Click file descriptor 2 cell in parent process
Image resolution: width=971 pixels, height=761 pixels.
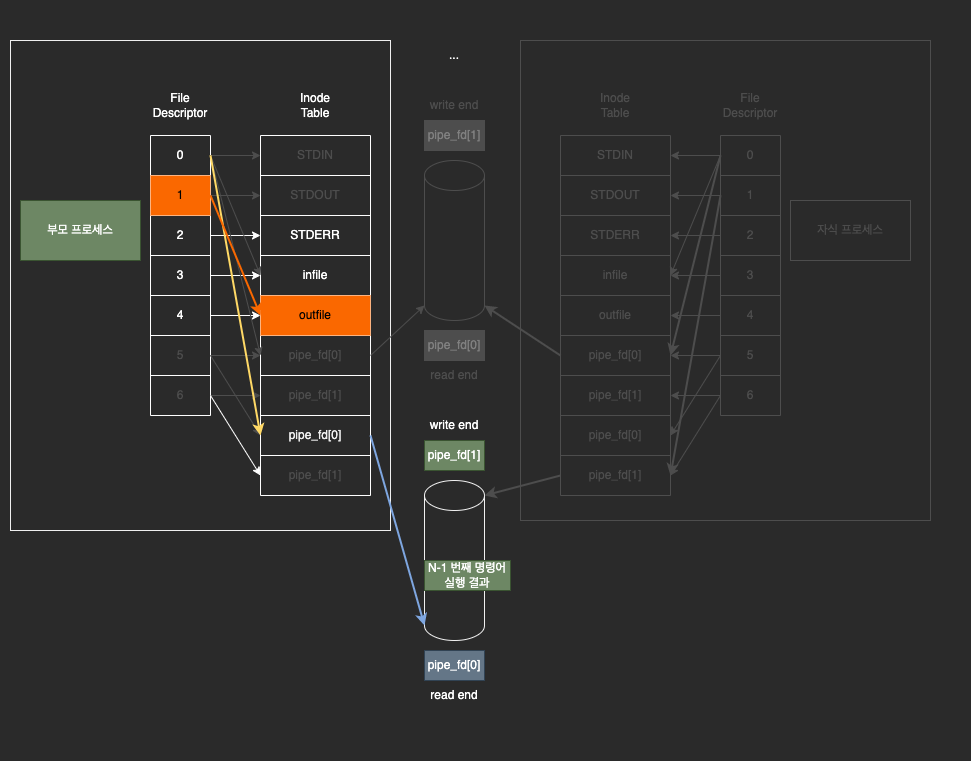(180, 235)
